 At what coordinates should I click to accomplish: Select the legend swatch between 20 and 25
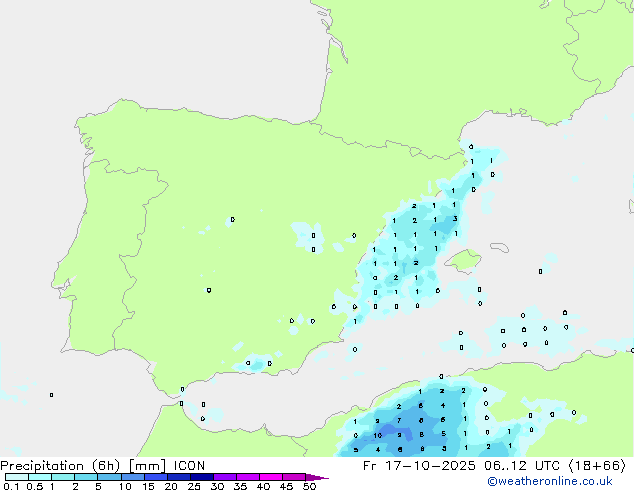[x=178, y=477]
